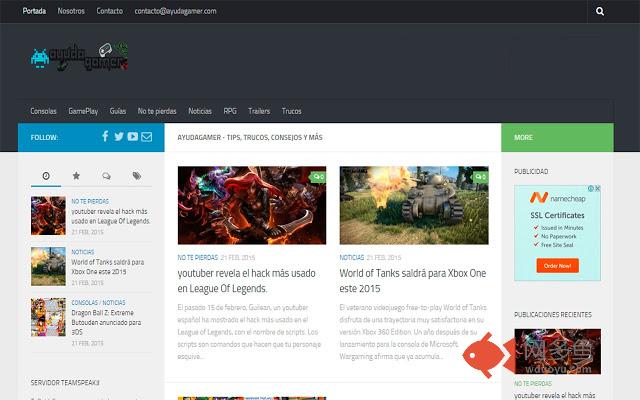The height and width of the screenshot is (400, 640).
Task: Open sidebar World of Tanks thumbnail
Action: tap(48, 266)
